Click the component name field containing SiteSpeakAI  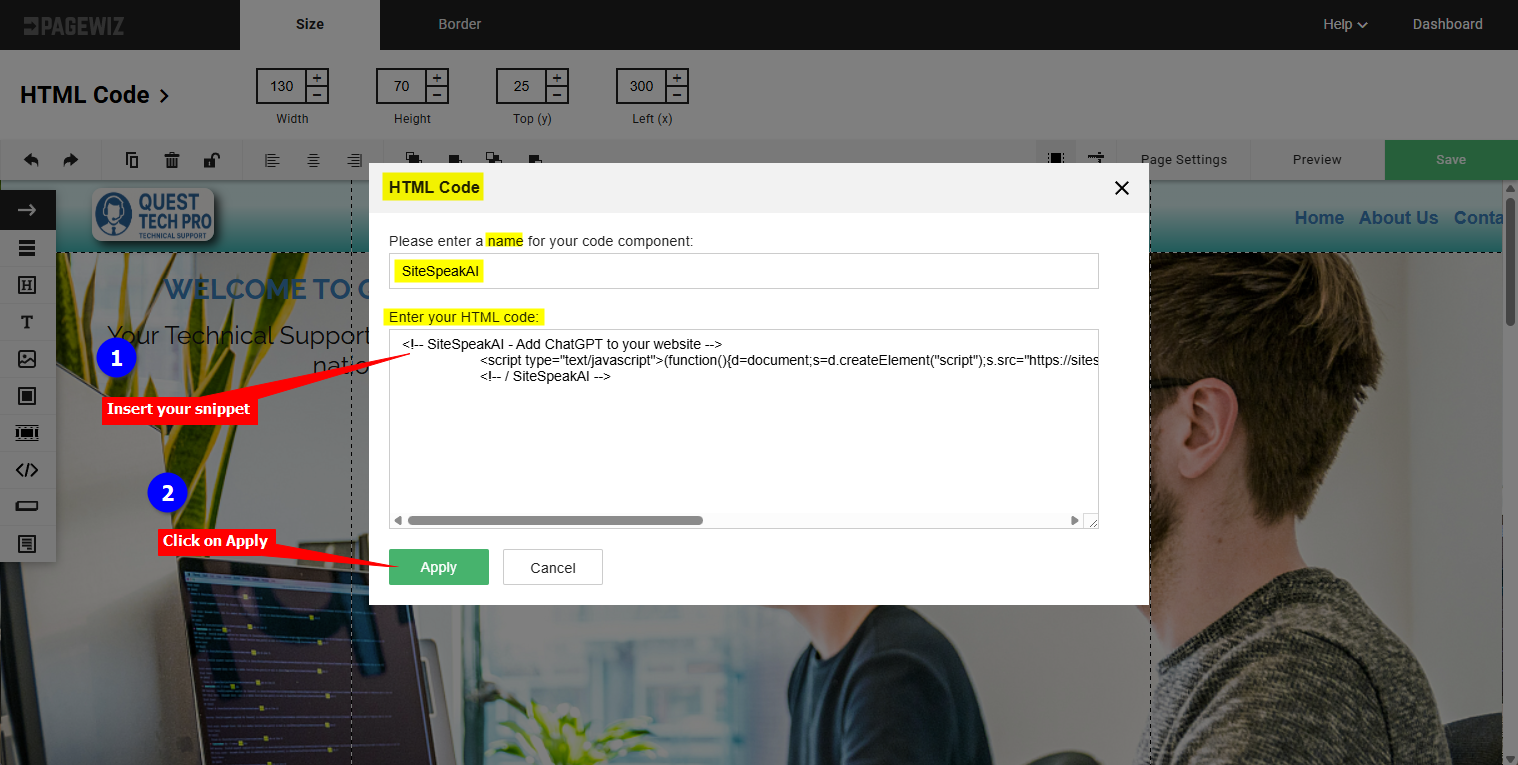point(744,271)
